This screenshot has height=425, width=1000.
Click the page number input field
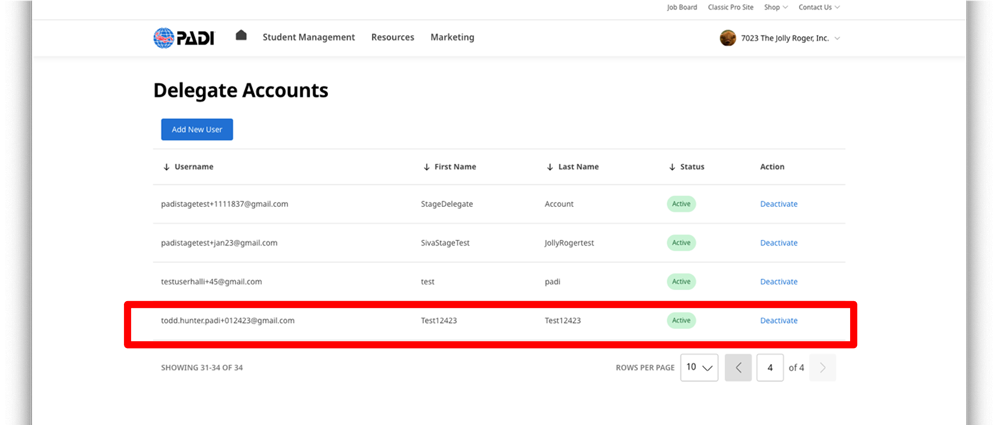point(769,367)
